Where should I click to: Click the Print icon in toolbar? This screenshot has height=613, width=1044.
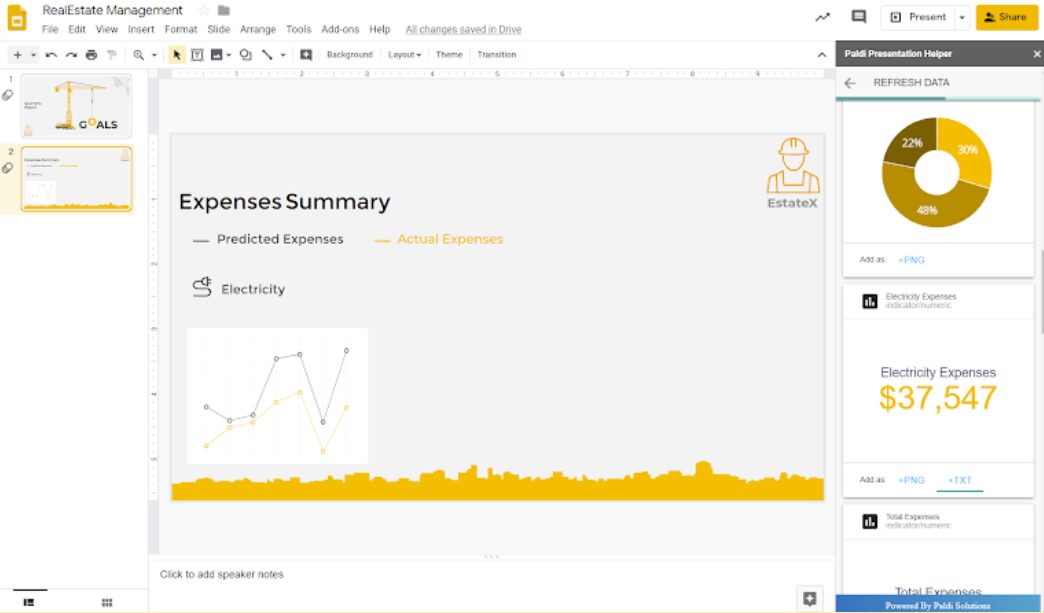[x=91, y=54]
